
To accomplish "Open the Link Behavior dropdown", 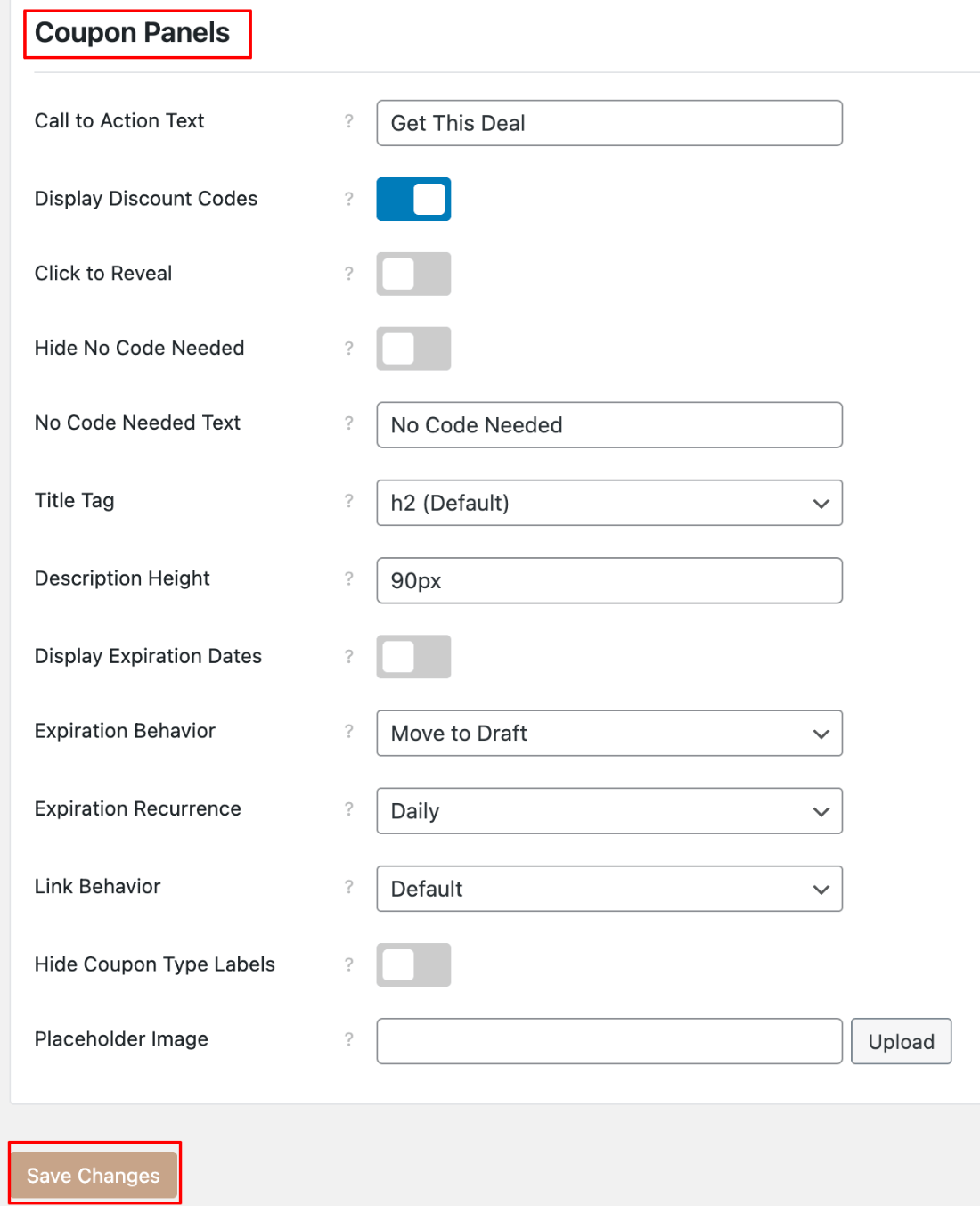I will tap(608, 889).
